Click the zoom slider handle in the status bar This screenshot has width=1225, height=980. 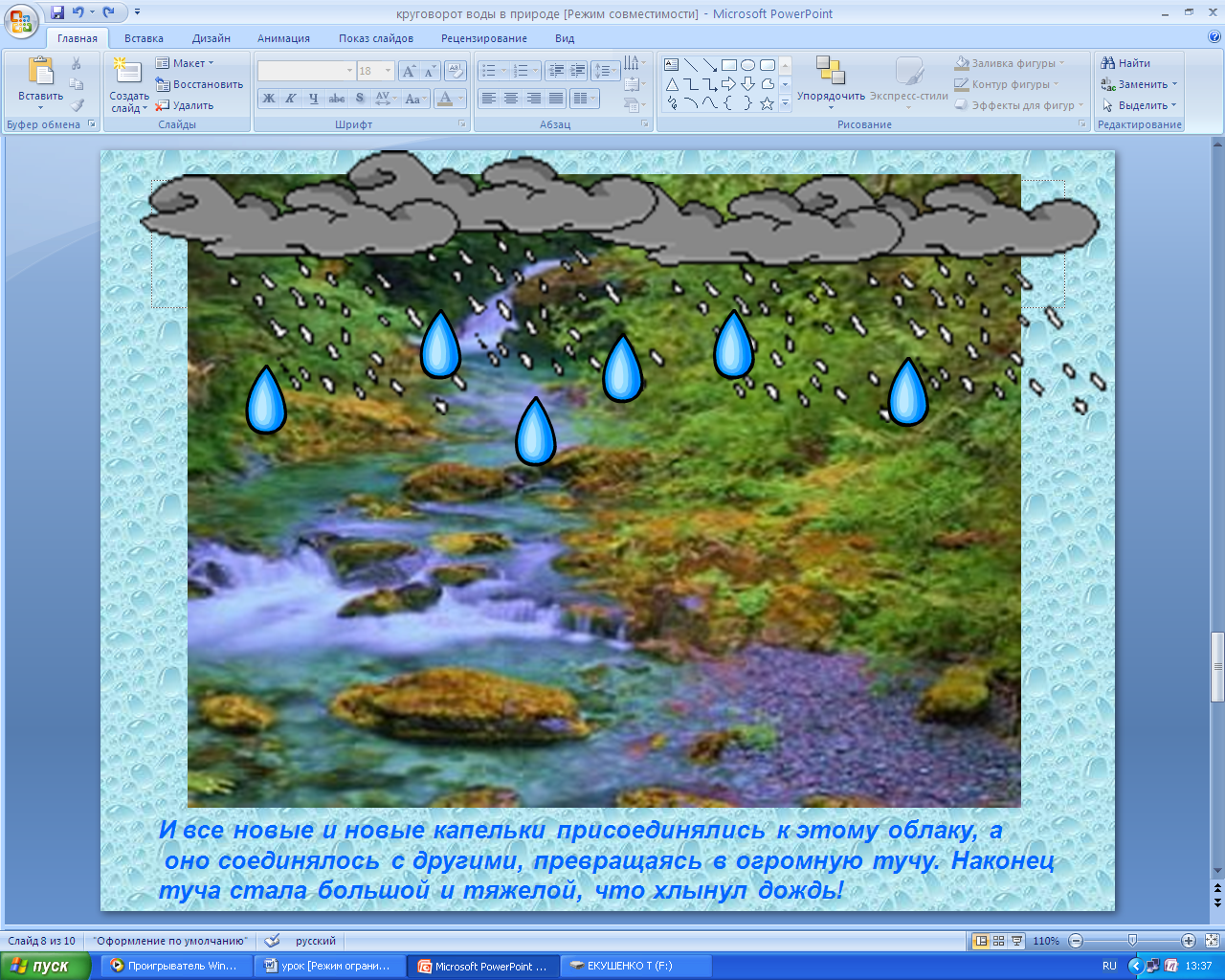pyautogui.click(x=1132, y=941)
